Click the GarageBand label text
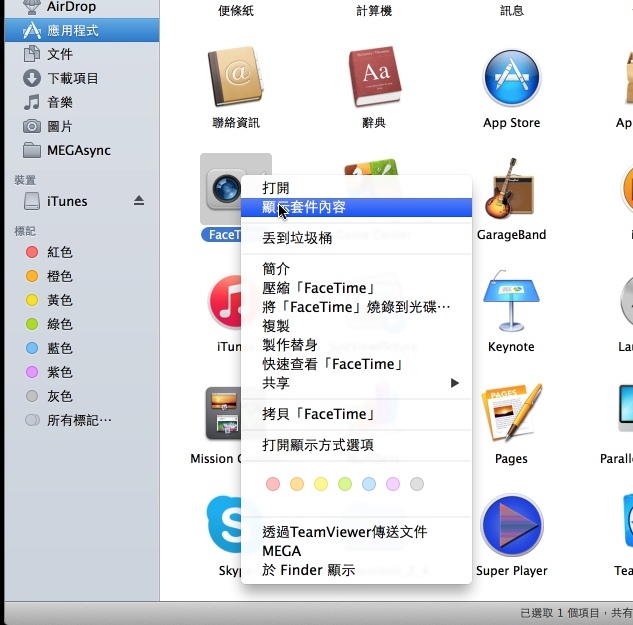This screenshot has height=625, width=633. pyautogui.click(x=511, y=235)
